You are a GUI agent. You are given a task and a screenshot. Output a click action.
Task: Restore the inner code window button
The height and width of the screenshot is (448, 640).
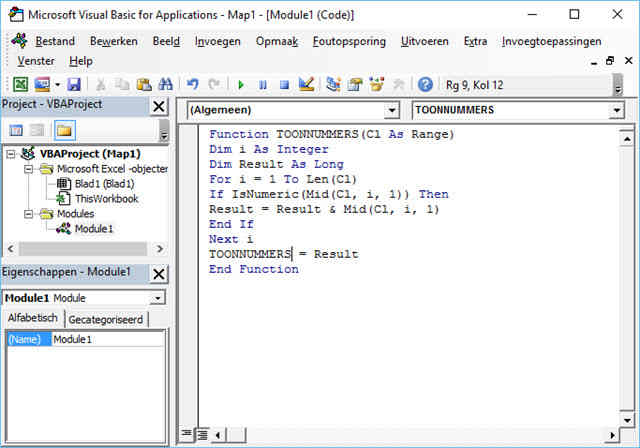click(x=610, y=61)
